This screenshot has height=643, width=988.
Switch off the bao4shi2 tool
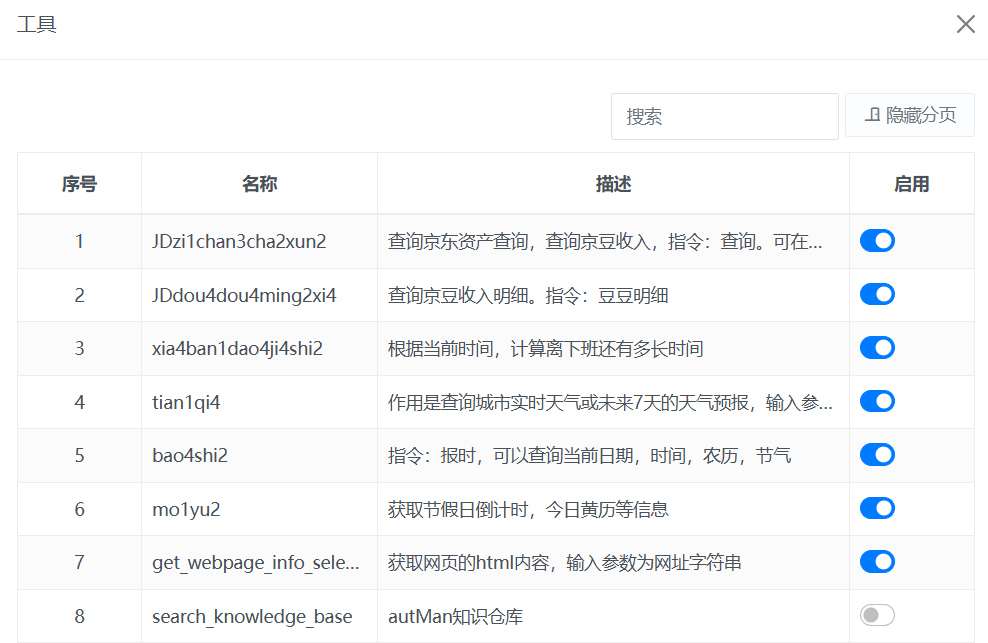pyautogui.click(x=877, y=455)
